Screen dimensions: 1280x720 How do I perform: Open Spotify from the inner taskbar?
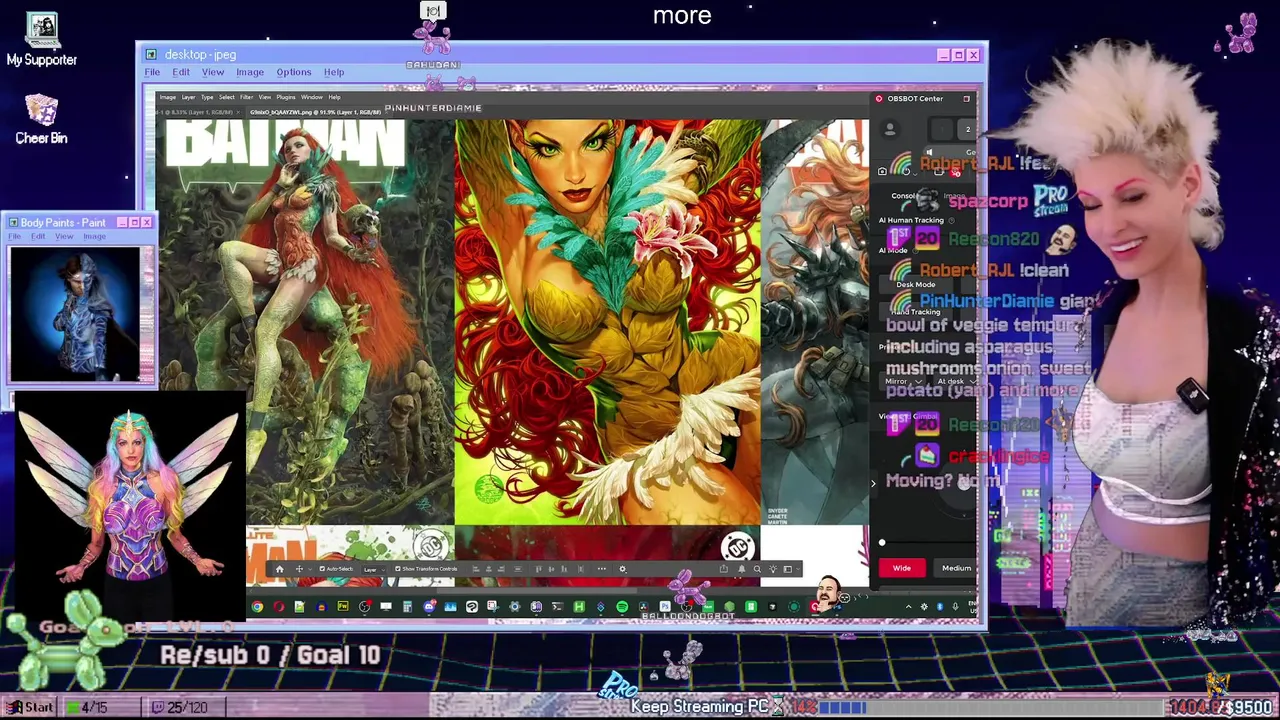click(x=622, y=606)
